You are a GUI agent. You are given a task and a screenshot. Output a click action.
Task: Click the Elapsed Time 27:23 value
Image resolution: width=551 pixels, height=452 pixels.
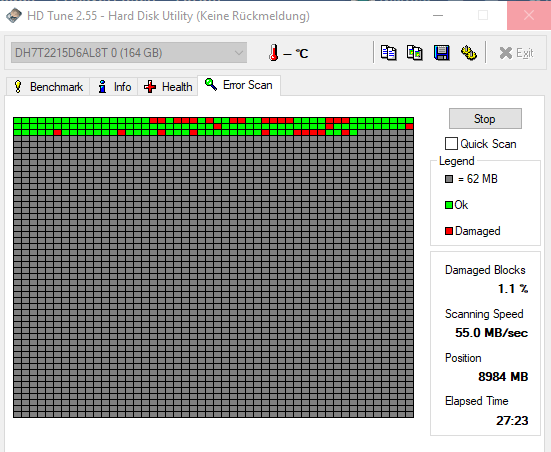click(512, 420)
